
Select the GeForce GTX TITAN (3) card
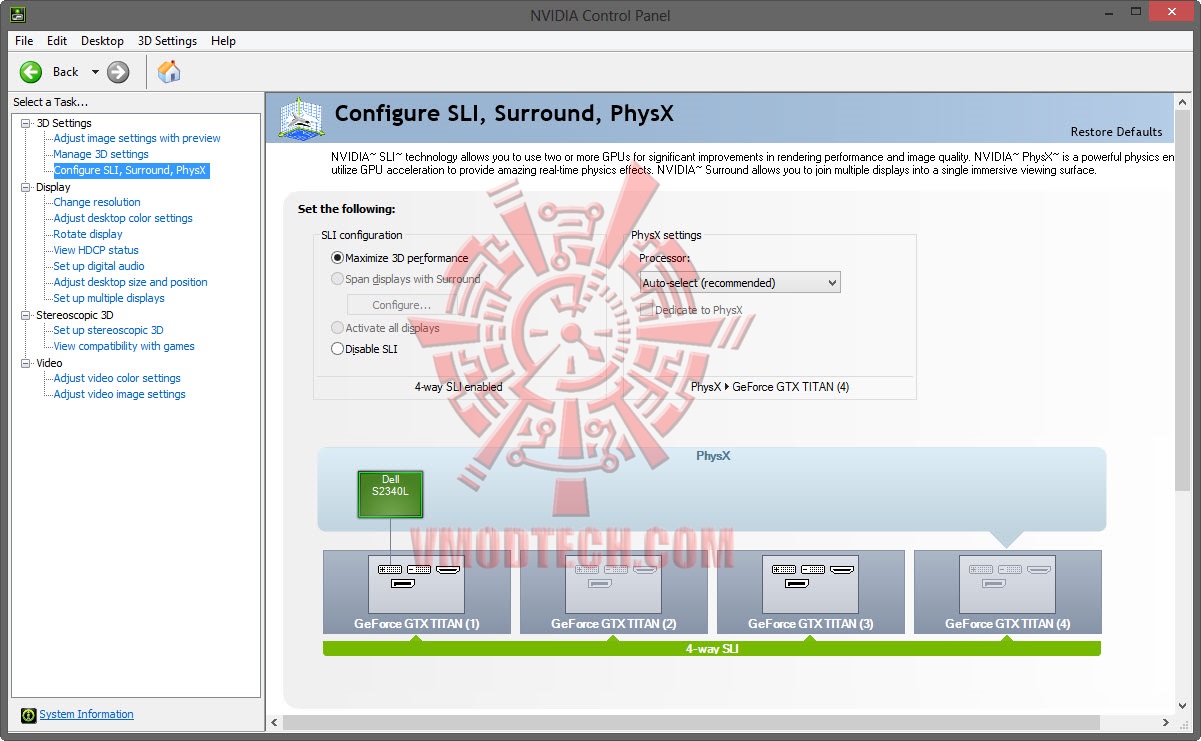pyautogui.click(x=810, y=592)
